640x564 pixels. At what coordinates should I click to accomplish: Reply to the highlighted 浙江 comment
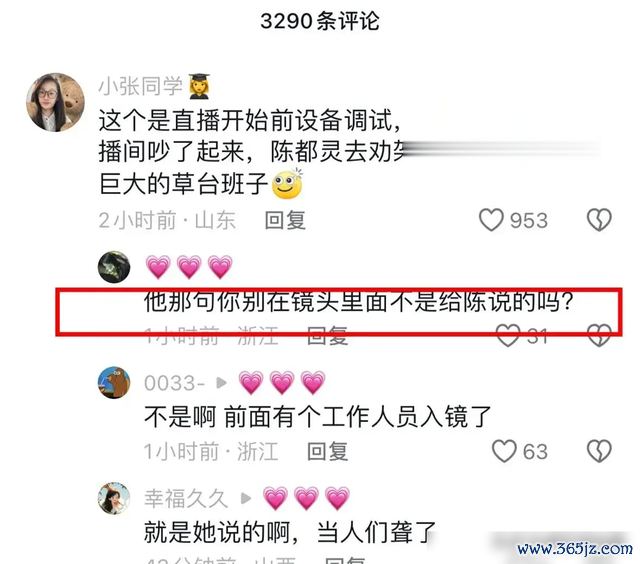[x=328, y=336]
